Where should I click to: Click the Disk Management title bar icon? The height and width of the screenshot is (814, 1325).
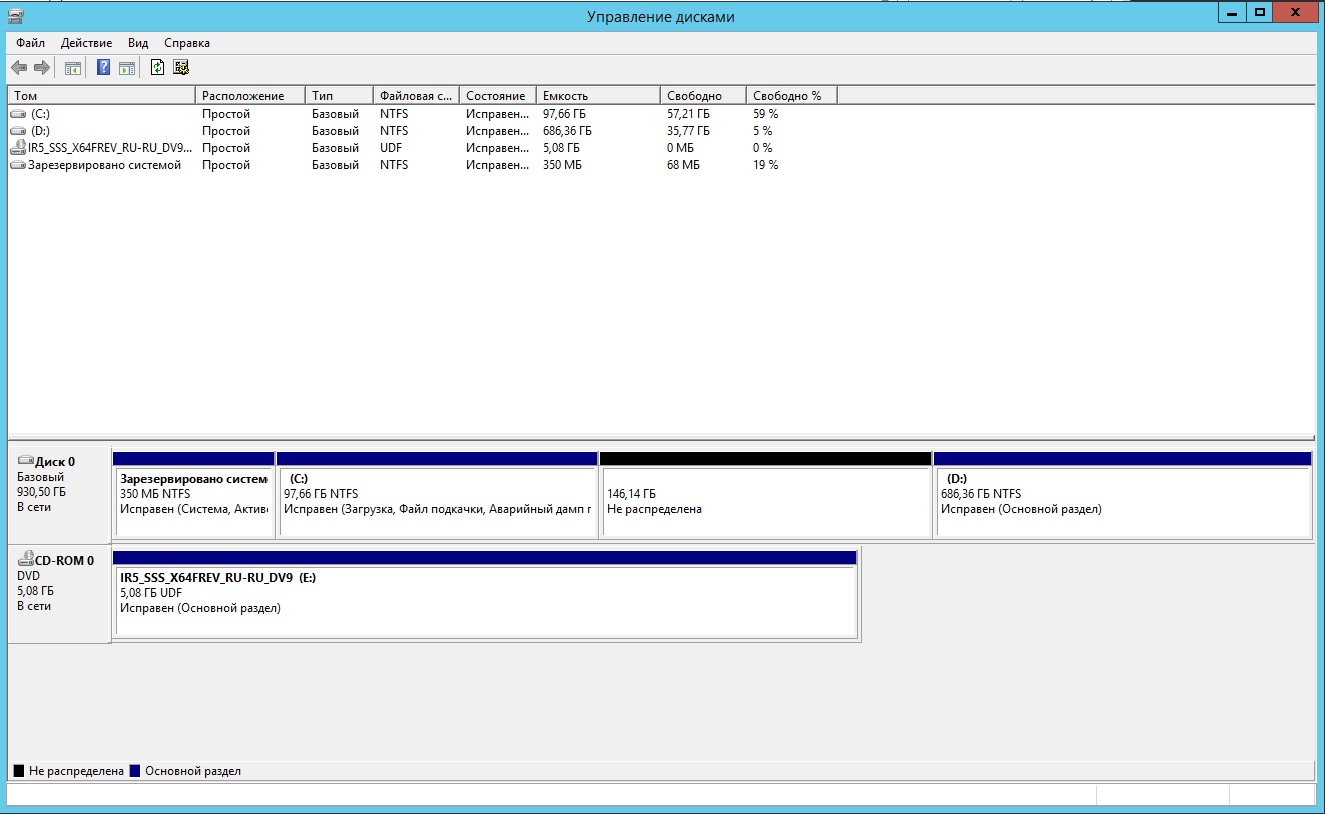click(x=14, y=15)
